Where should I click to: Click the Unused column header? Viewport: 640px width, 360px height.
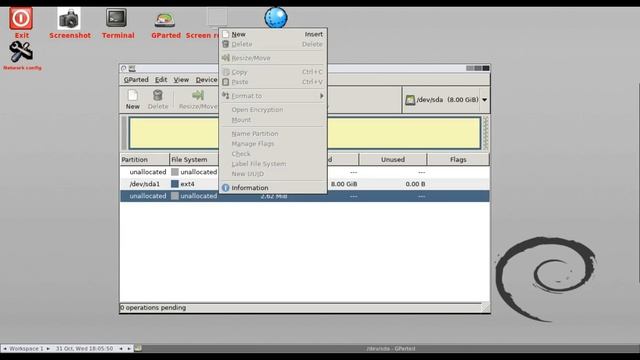[x=393, y=160]
